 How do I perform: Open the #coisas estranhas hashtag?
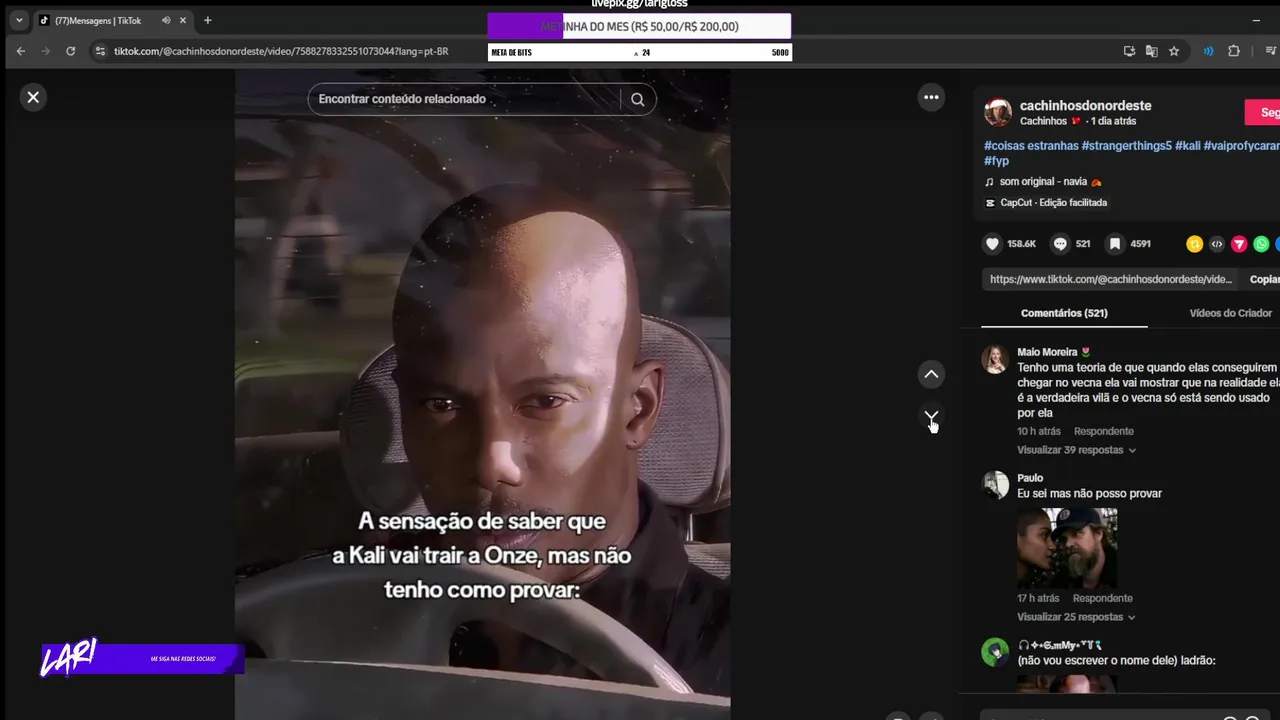click(1031, 146)
